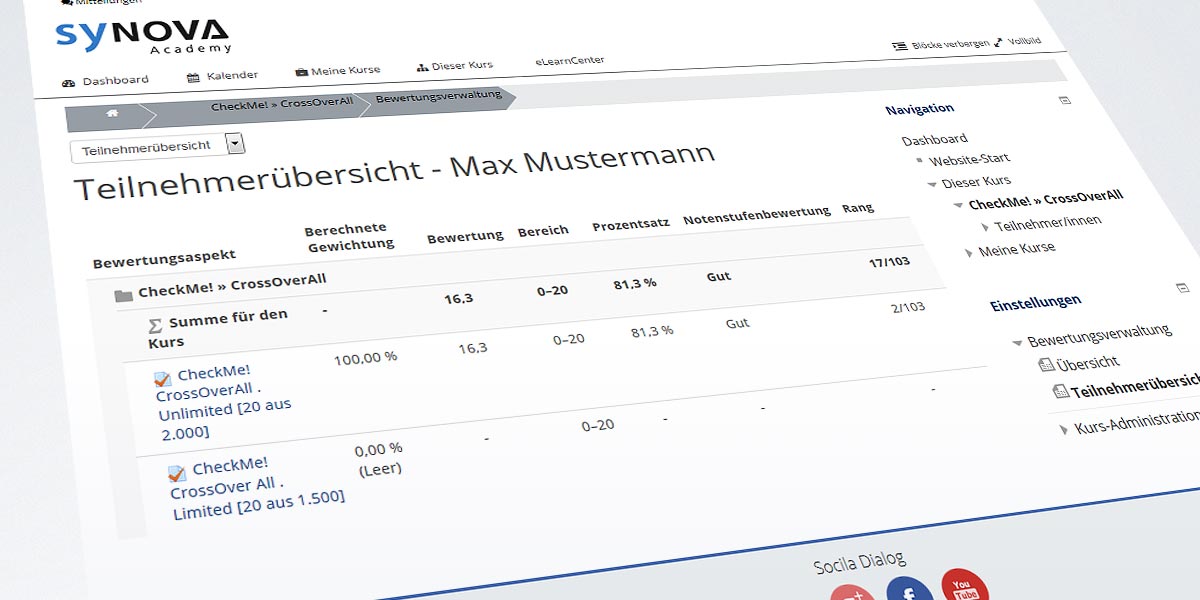The height and width of the screenshot is (600, 1200).
Task: Click the Synova Academy logo
Action: tap(143, 36)
